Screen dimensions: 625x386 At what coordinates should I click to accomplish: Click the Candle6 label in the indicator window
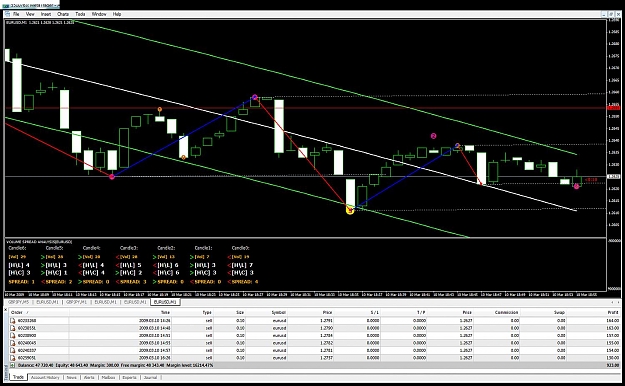point(18,248)
